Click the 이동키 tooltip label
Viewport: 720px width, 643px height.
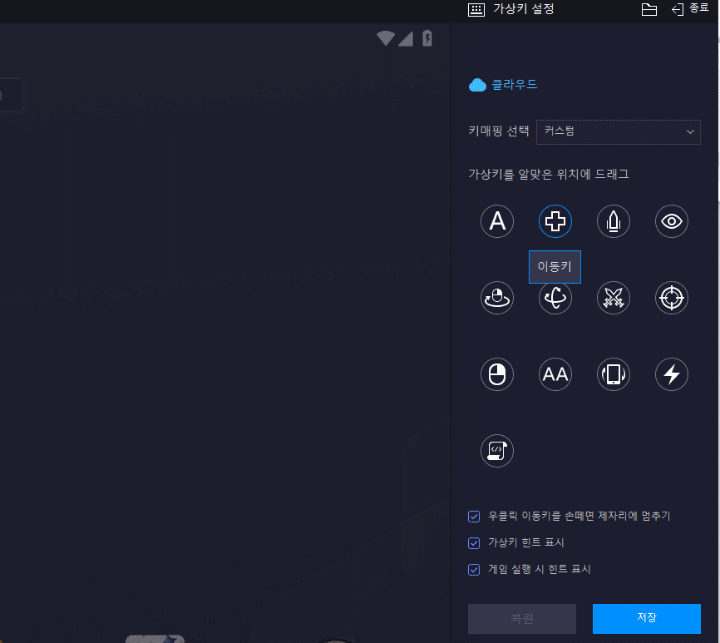pos(555,267)
